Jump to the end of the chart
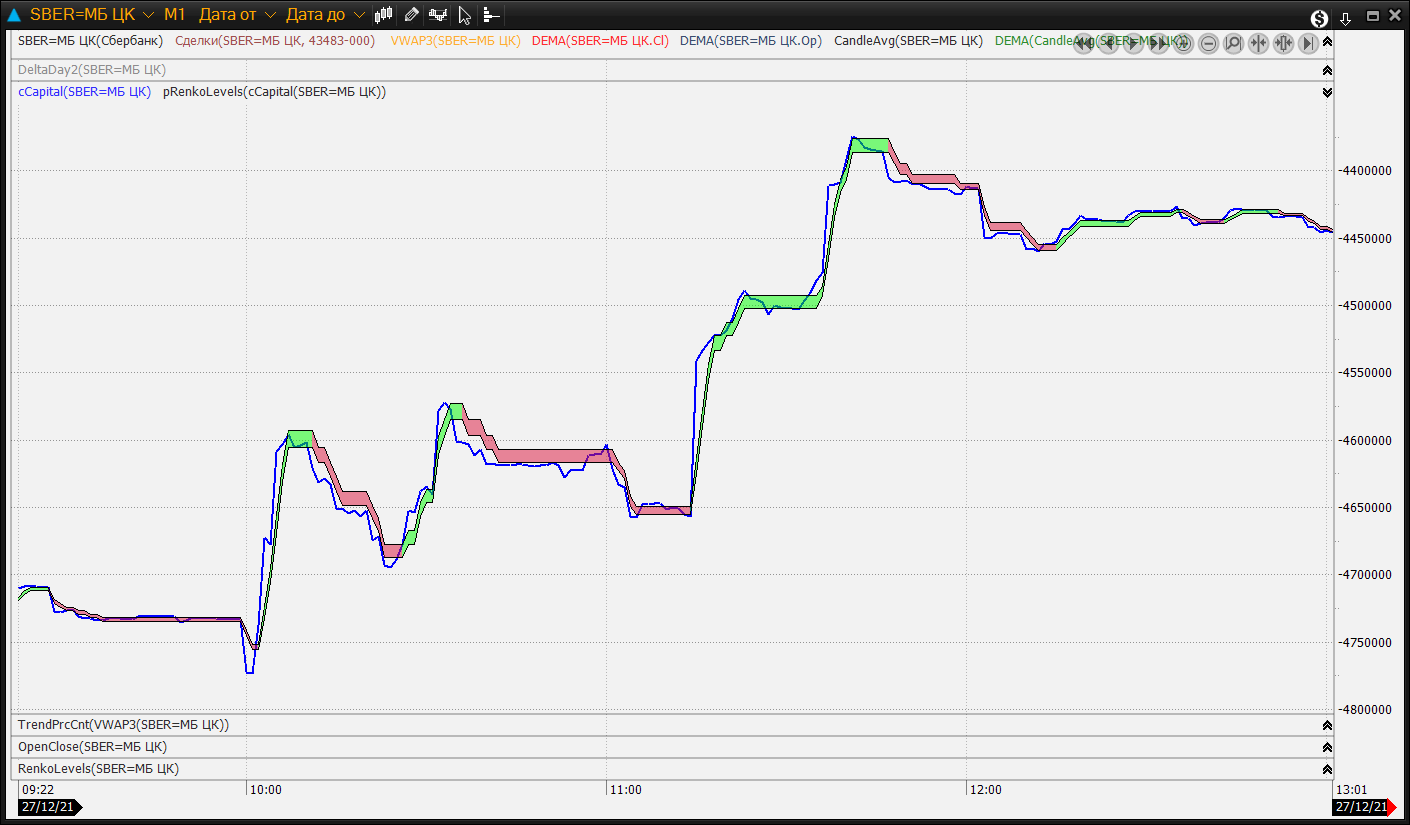The width and height of the screenshot is (1410, 825). [x=1308, y=43]
